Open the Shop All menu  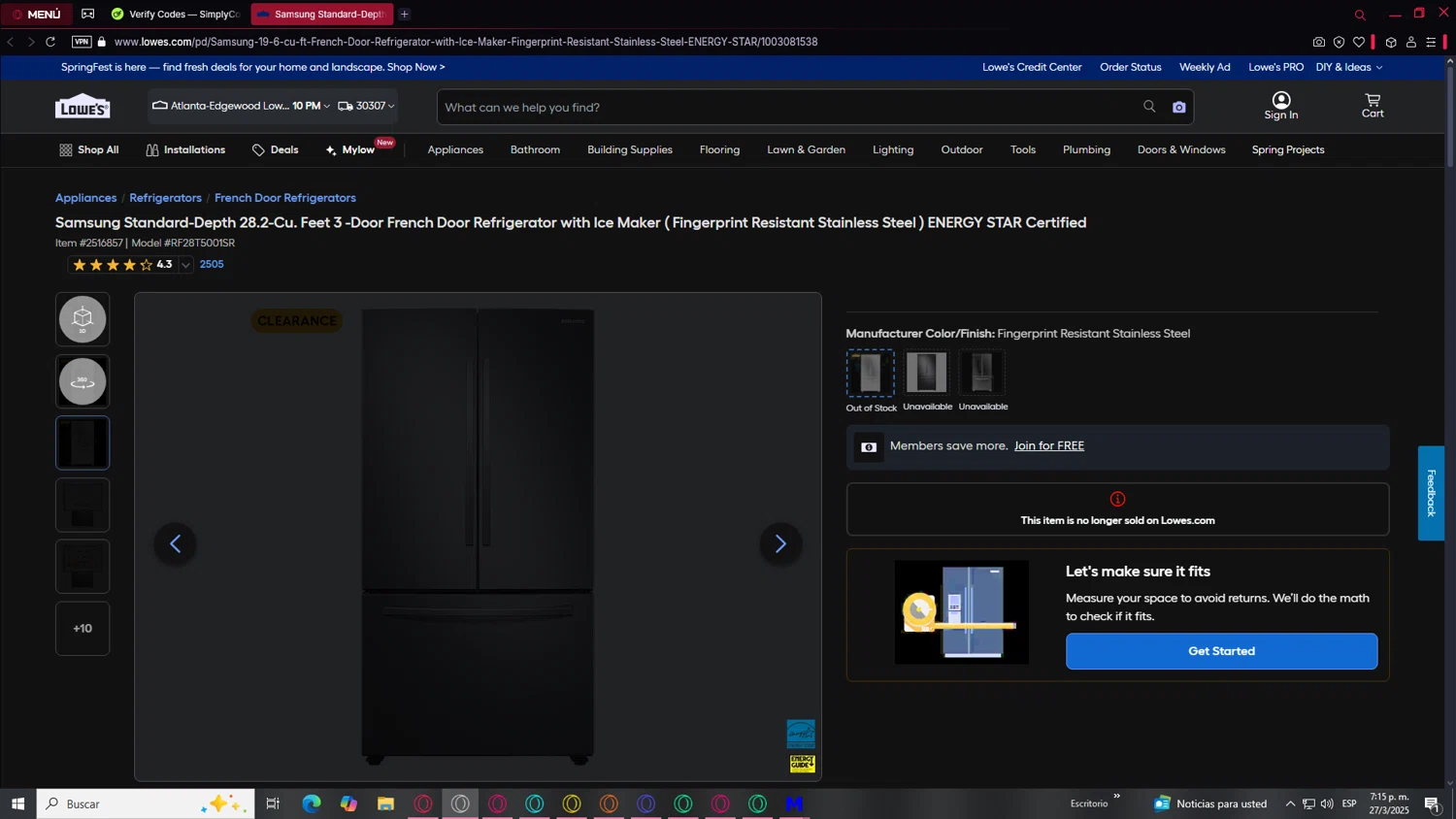(89, 149)
